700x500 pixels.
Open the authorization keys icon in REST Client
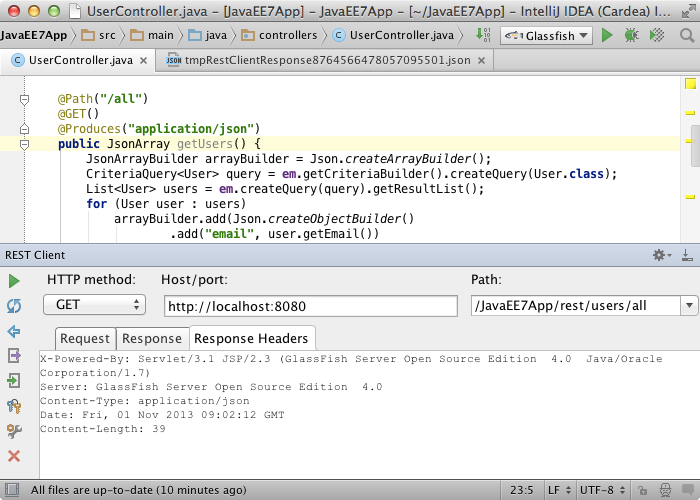tap(14, 406)
